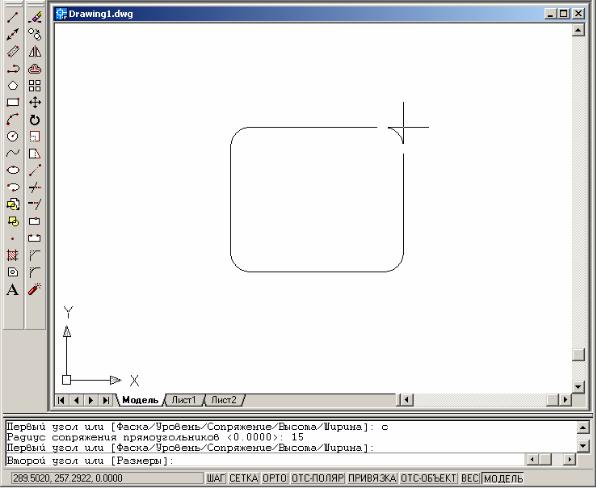
Task: Click the Make Block icon
Action: [13, 221]
